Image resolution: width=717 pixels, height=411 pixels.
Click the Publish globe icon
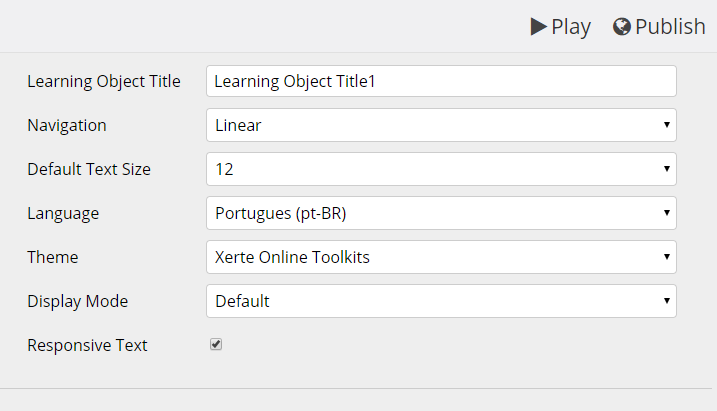click(622, 27)
